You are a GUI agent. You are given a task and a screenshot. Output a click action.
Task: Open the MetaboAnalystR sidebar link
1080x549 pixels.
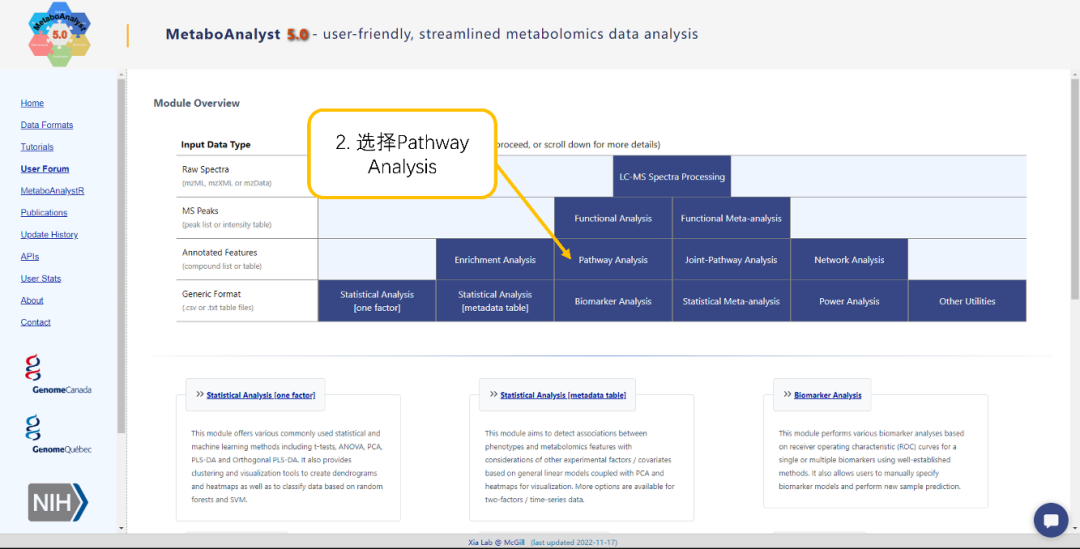[52, 191]
